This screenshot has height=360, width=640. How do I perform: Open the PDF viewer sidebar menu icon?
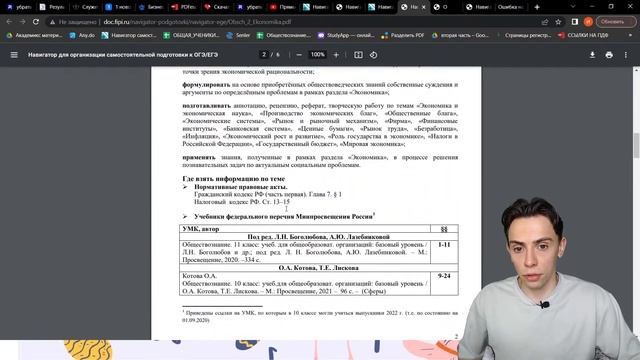click(x=14, y=55)
